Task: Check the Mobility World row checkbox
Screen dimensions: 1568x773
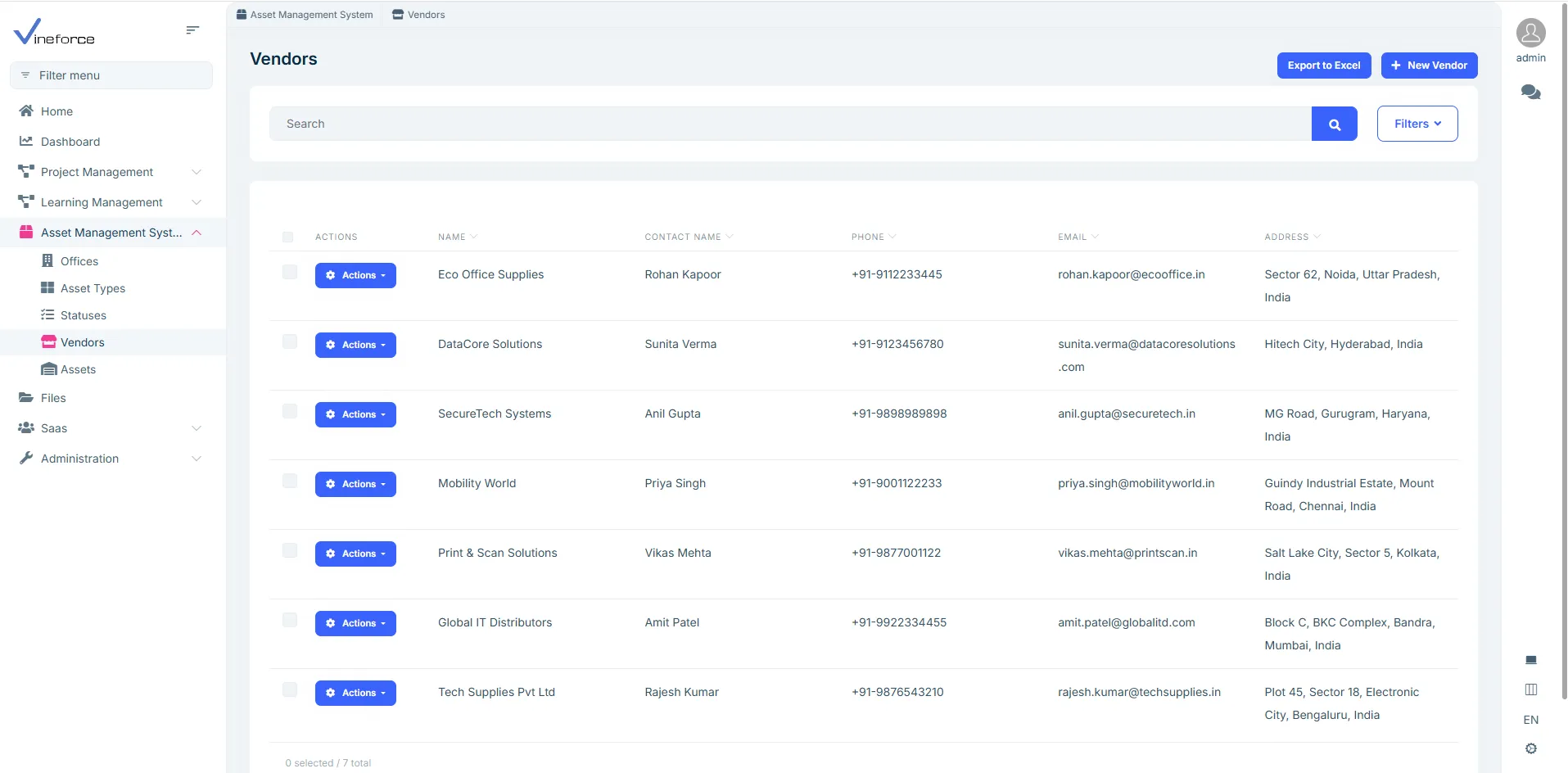Action: (x=290, y=481)
